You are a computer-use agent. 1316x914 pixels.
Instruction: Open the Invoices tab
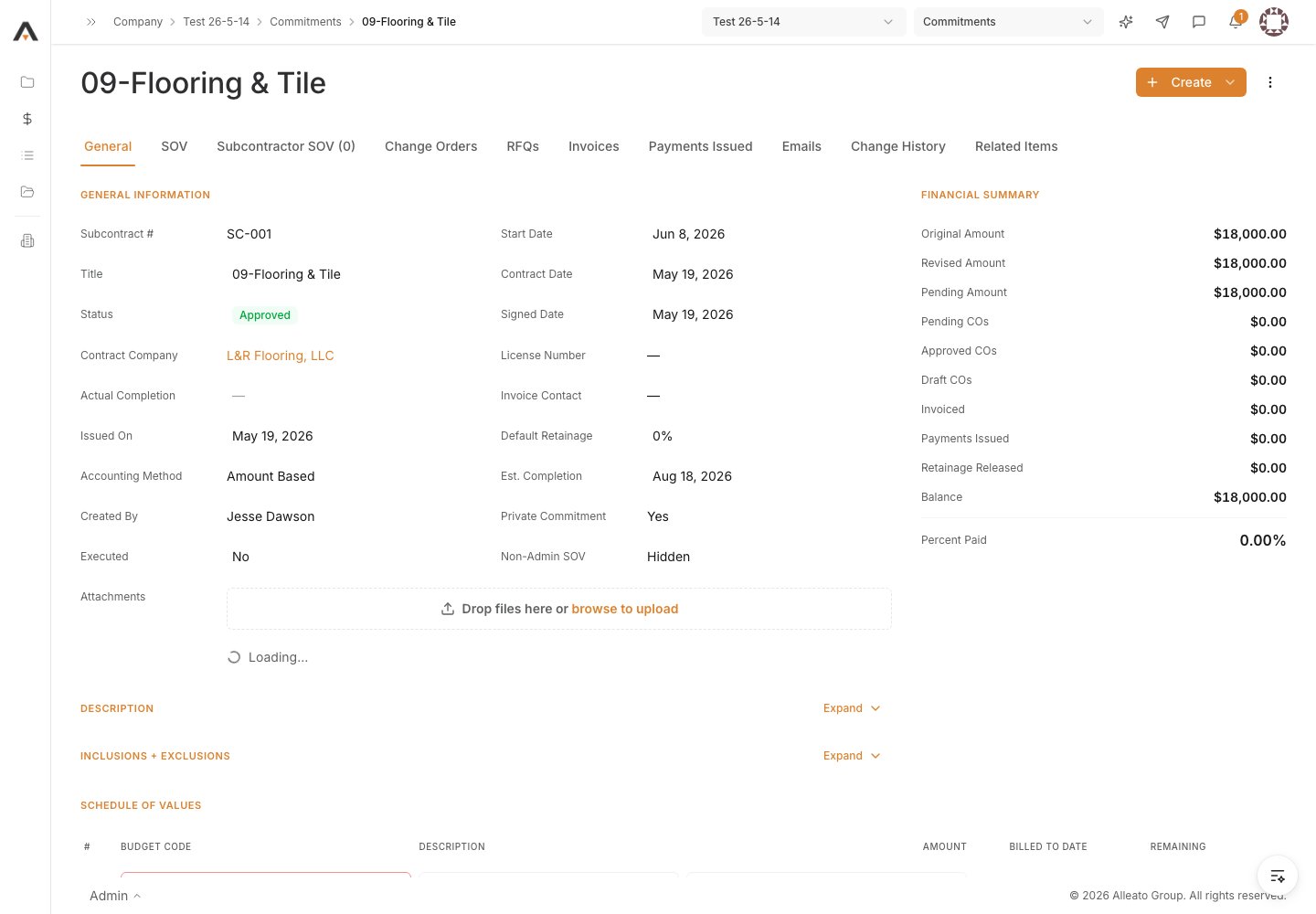point(594,146)
